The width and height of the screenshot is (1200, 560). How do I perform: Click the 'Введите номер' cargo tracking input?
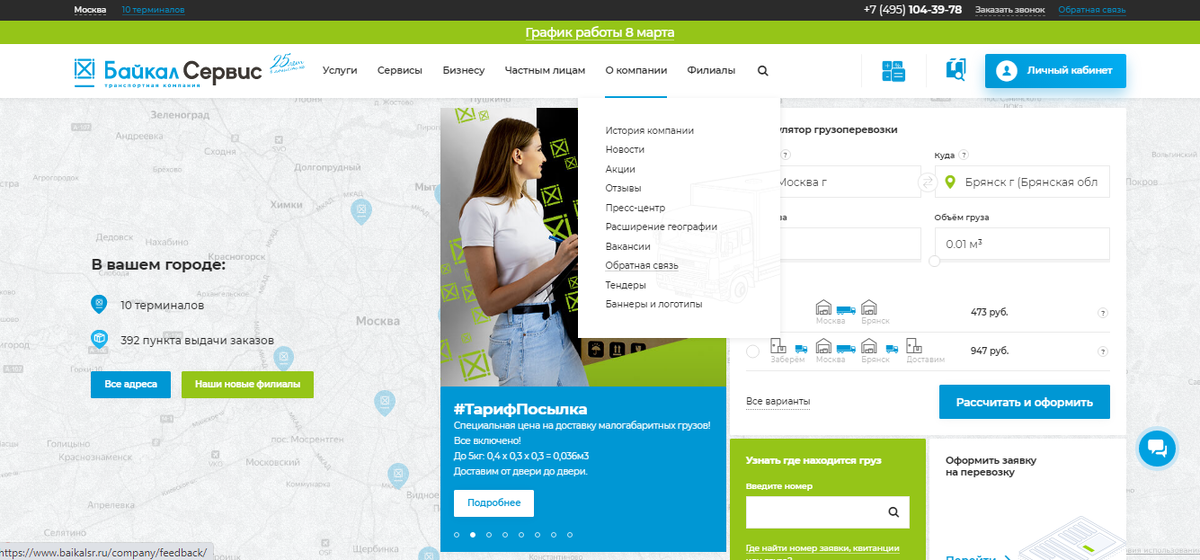coord(828,512)
